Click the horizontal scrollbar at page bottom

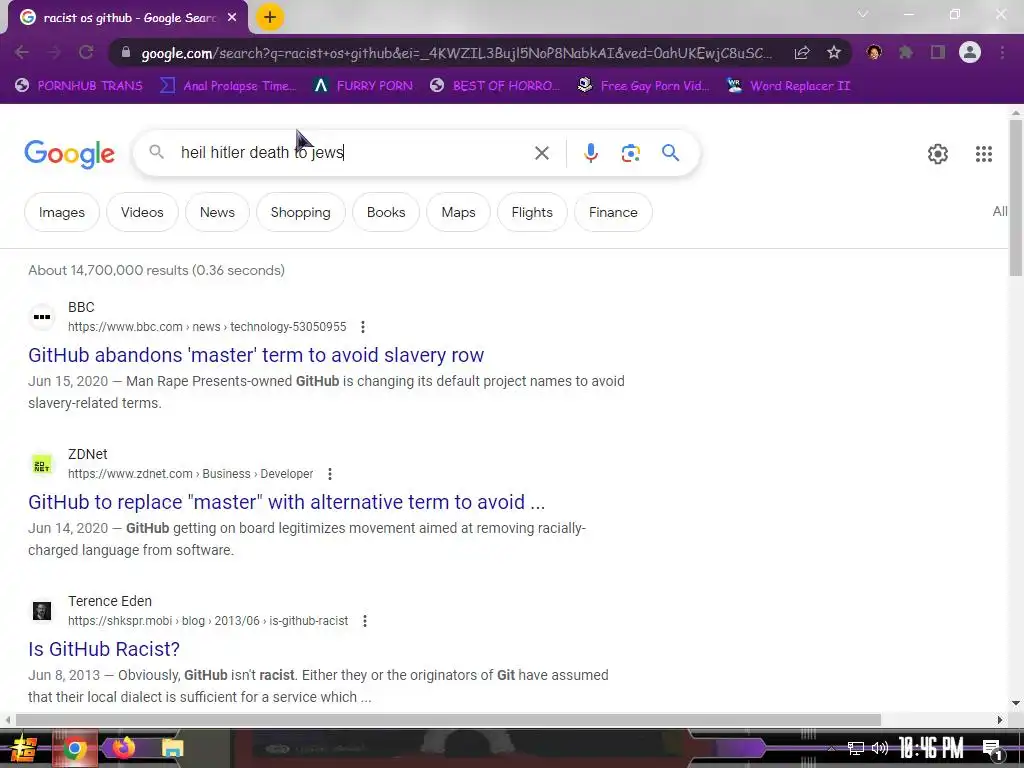point(447,720)
